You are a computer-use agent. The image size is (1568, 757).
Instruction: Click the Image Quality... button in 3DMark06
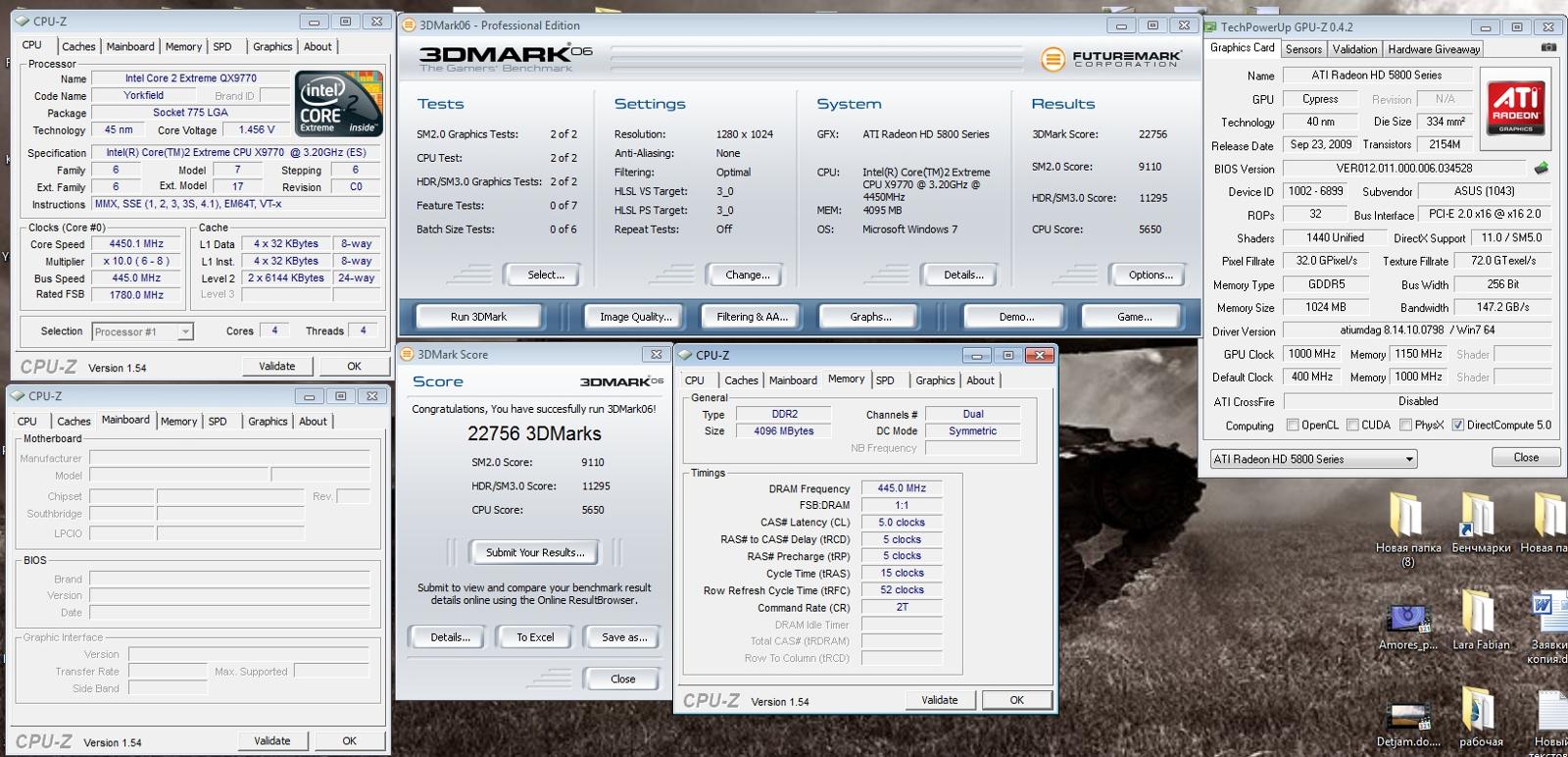coord(636,317)
